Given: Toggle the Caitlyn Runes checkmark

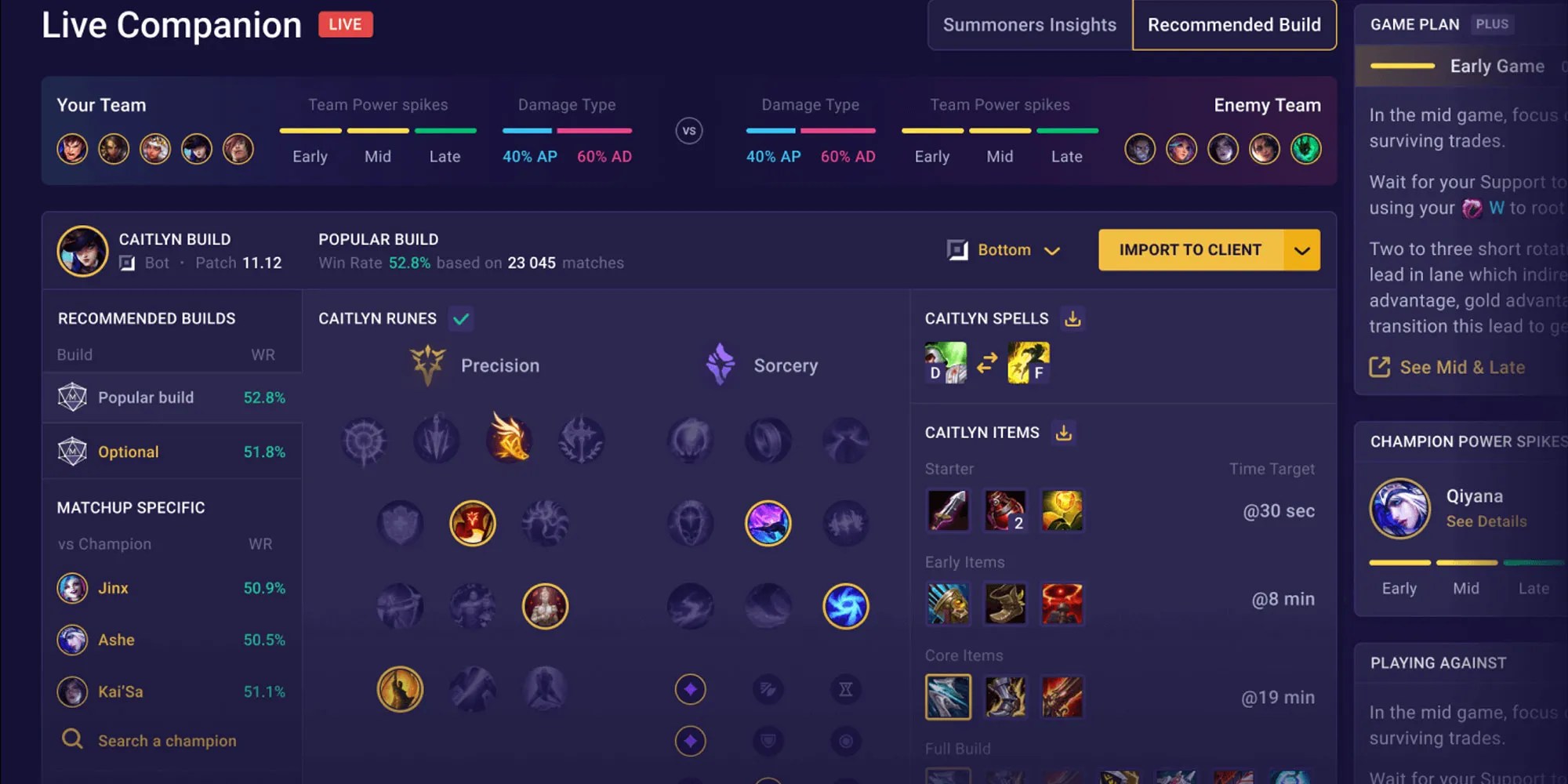Looking at the screenshot, I should point(461,318).
